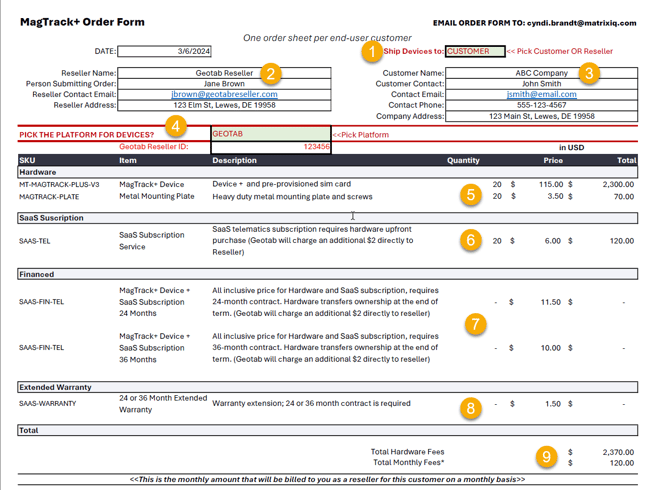Select the Customer Contact cell John Smith

(x=541, y=84)
